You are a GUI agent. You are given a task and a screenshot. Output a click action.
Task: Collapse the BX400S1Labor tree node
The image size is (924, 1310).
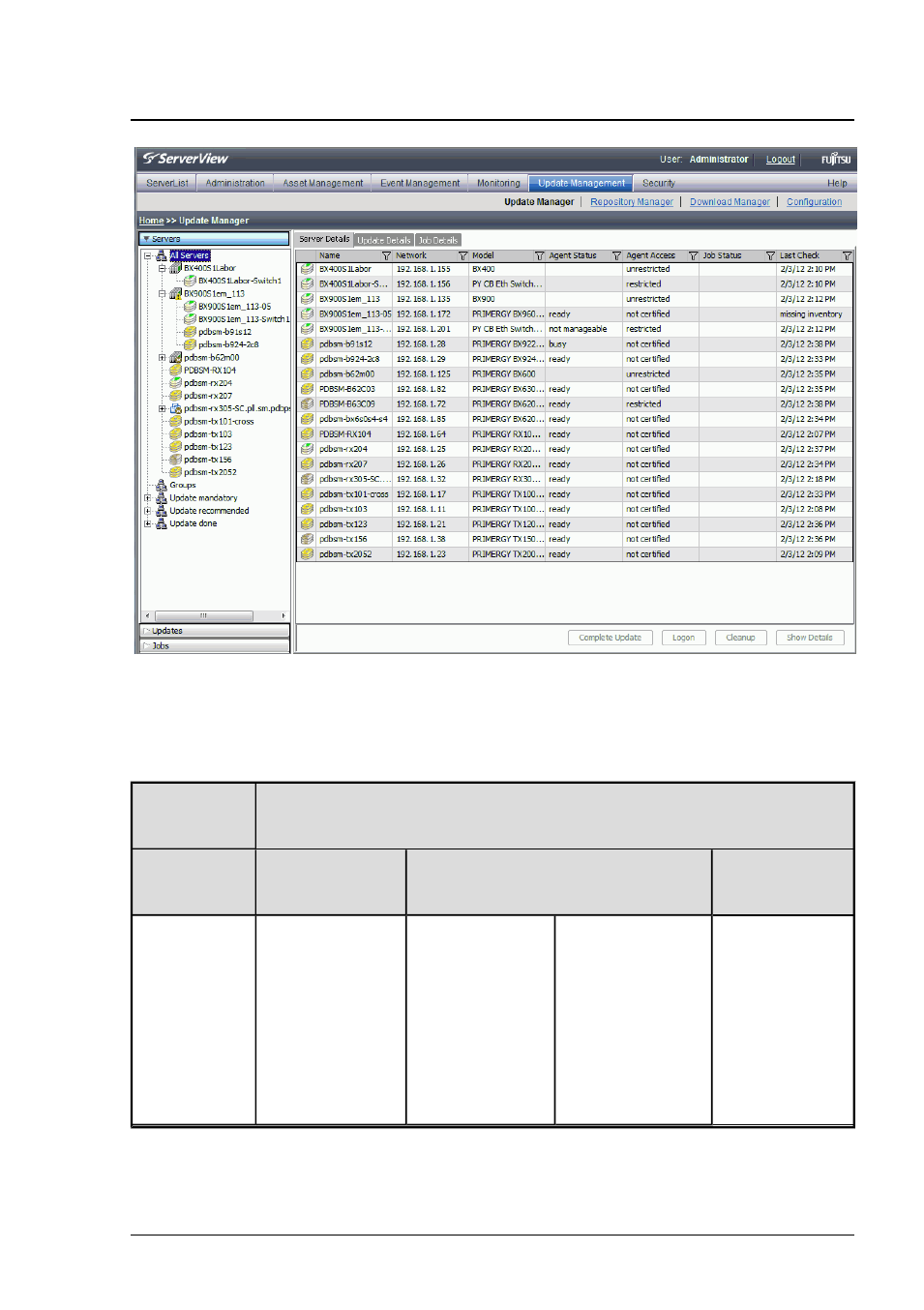pos(162,268)
